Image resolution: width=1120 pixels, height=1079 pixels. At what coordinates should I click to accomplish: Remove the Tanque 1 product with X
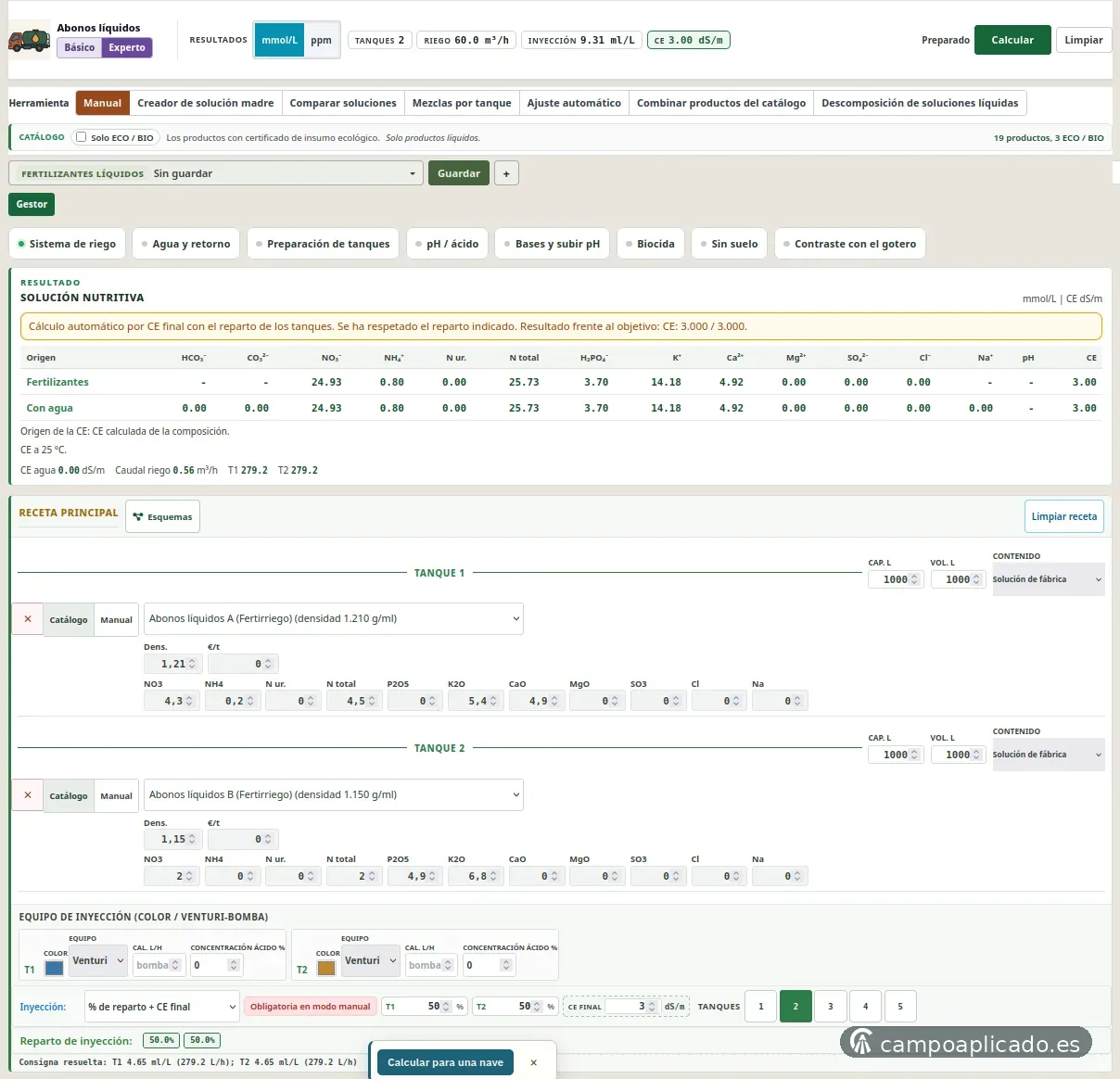(28, 619)
